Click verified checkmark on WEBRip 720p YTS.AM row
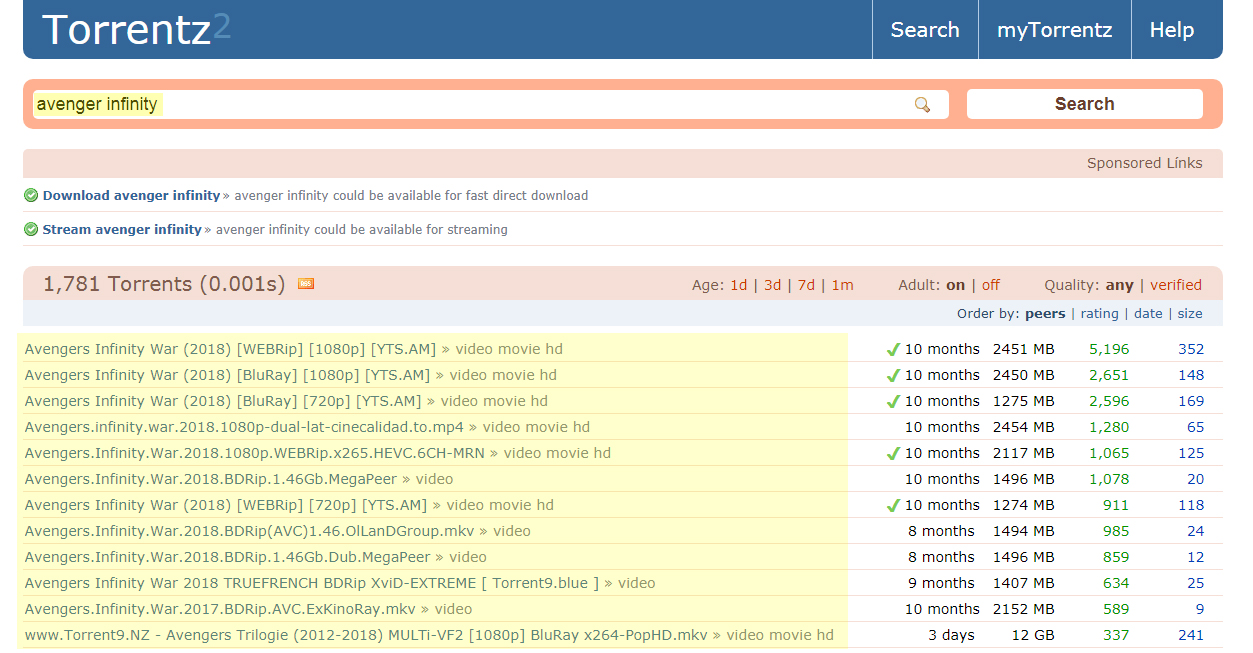Viewport: 1253px width, 653px height. [893, 505]
